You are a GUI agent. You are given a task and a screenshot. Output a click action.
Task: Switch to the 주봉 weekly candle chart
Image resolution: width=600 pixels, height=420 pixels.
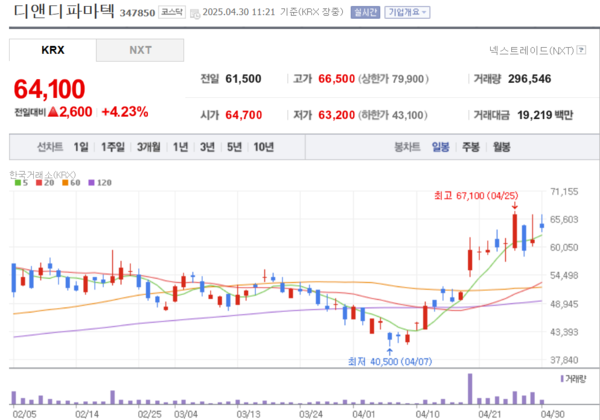pos(470,147)
